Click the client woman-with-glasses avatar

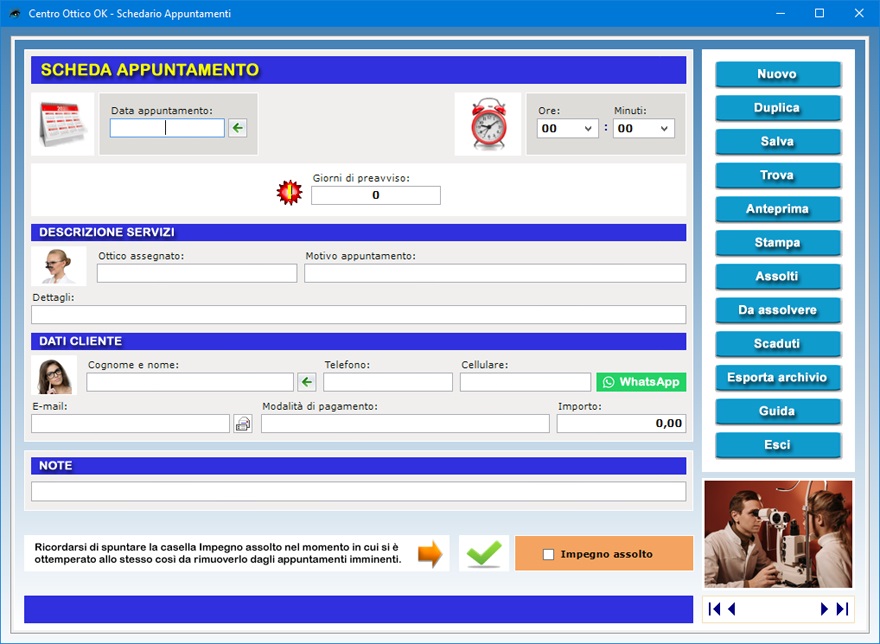54,376
